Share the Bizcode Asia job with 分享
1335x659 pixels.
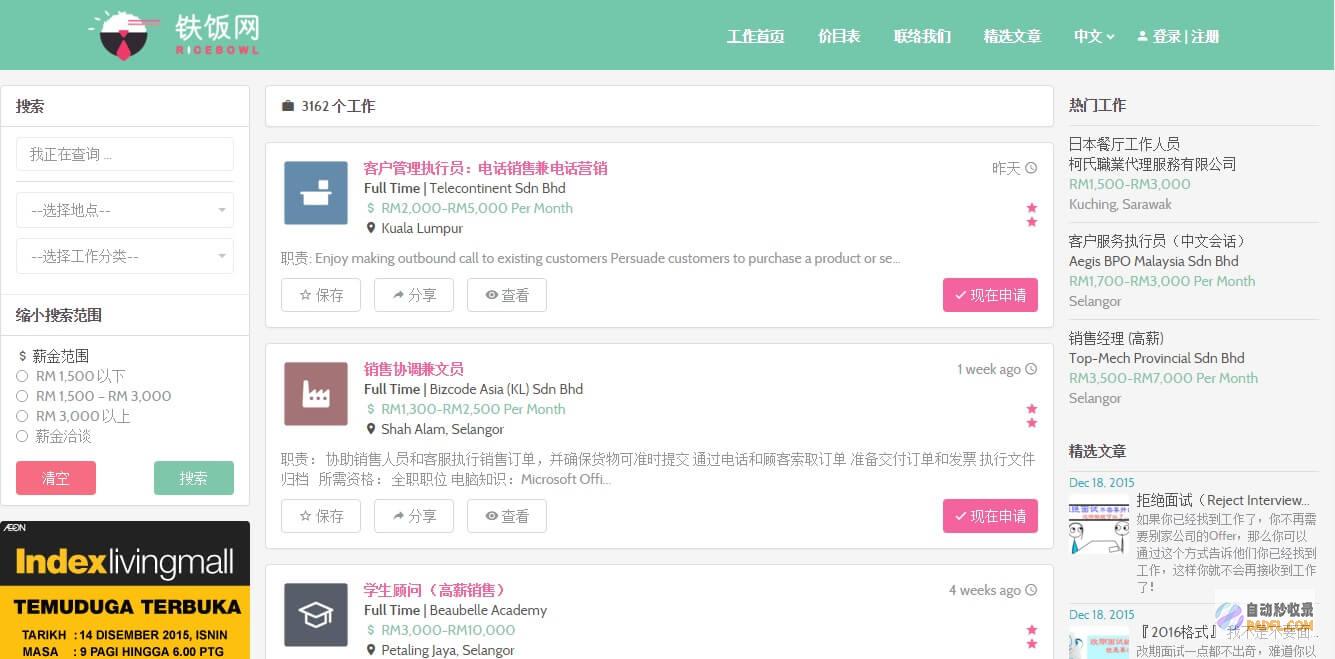(414, 516)
